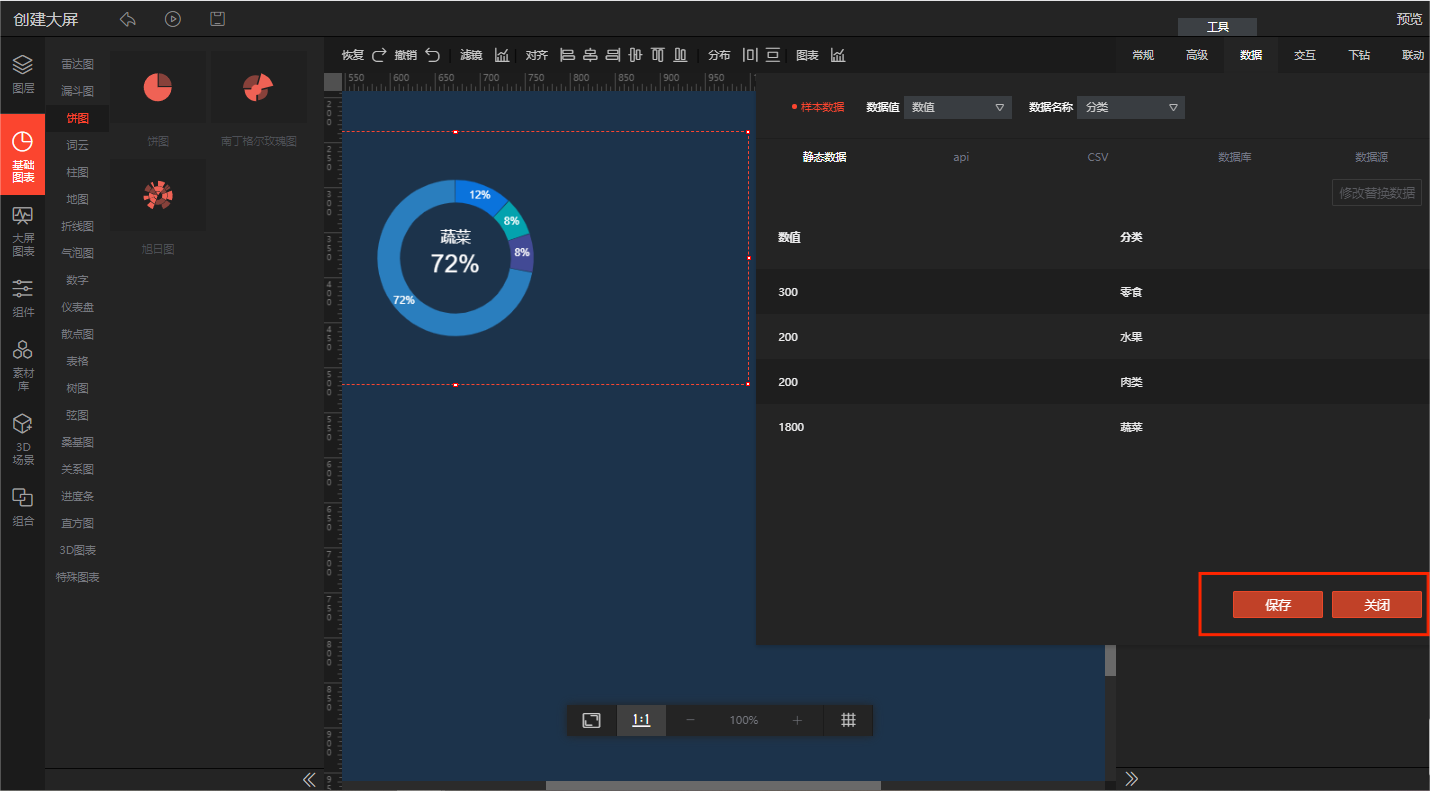The width and height of the screenshot is (1430, 791).
Task: Select 雷达图 in chart type list
Action: pos(77,64)
